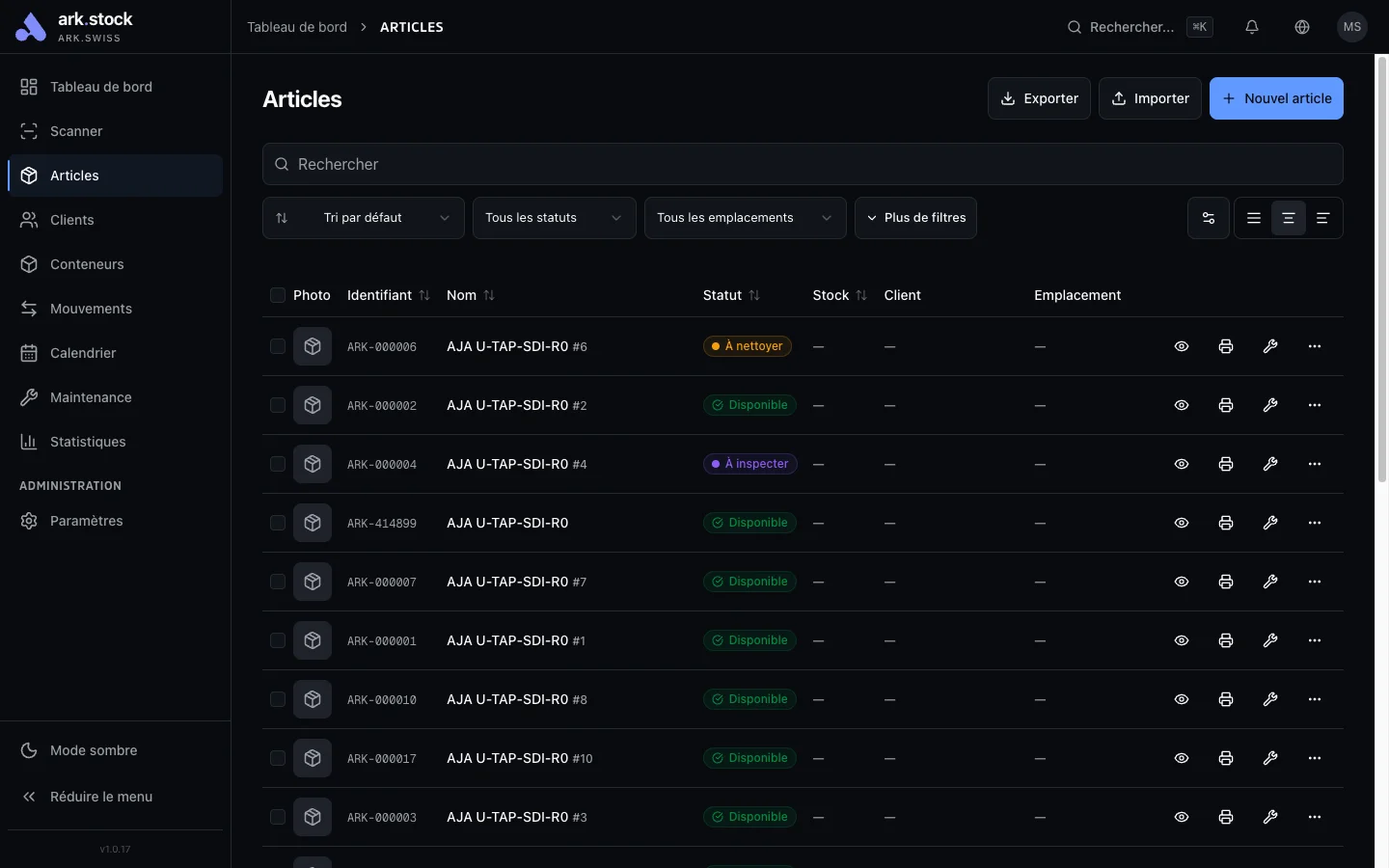Open the wrench maintenance action for ARK-414899

[x=1270, y=523]
